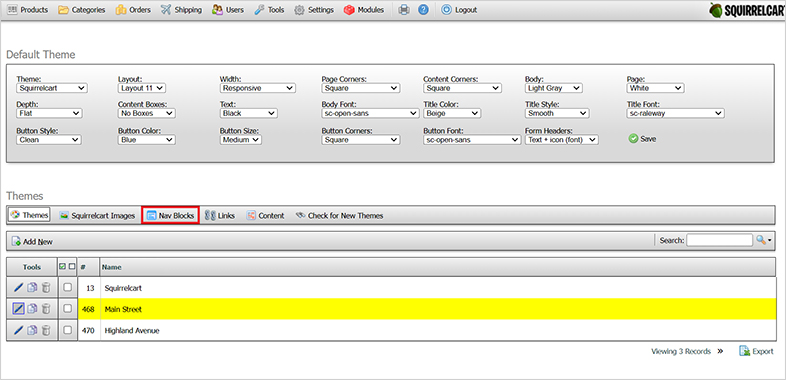This screenshot has width=786, height=380.
Task: Click the Main Street name cell
Action: 438,309
